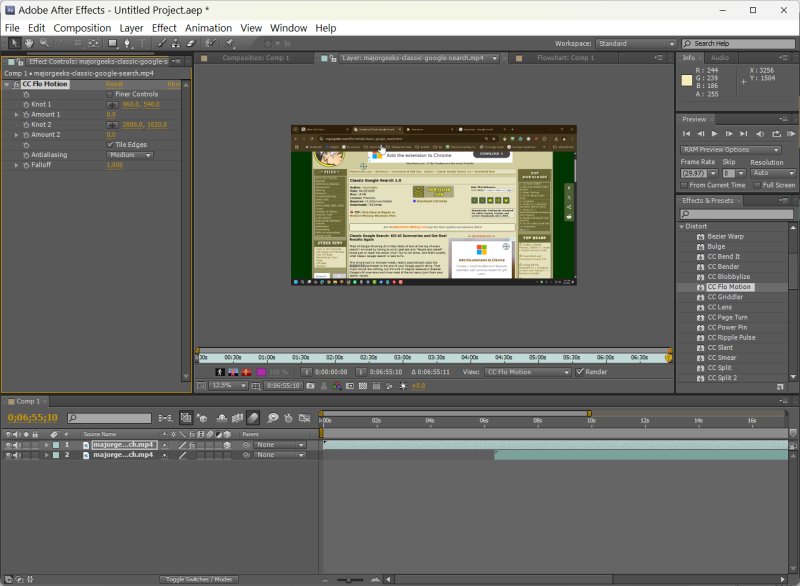Click the Play button in the Preview panel
Screen dimensions: 800x586
(x=714, y=133)
